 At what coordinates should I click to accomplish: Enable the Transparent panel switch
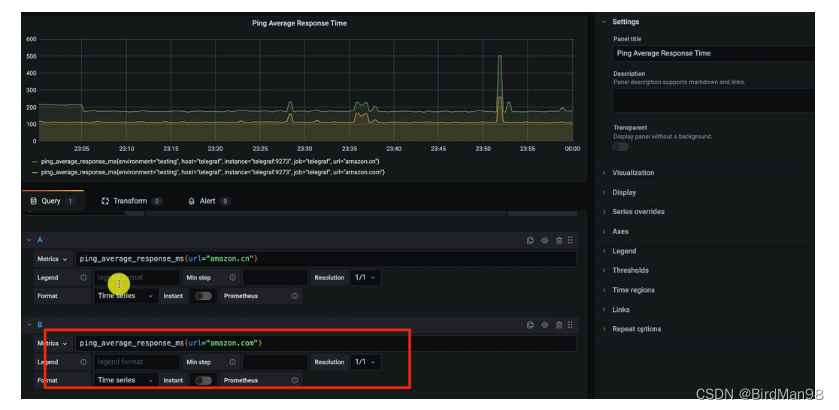[x=621, y=147]
